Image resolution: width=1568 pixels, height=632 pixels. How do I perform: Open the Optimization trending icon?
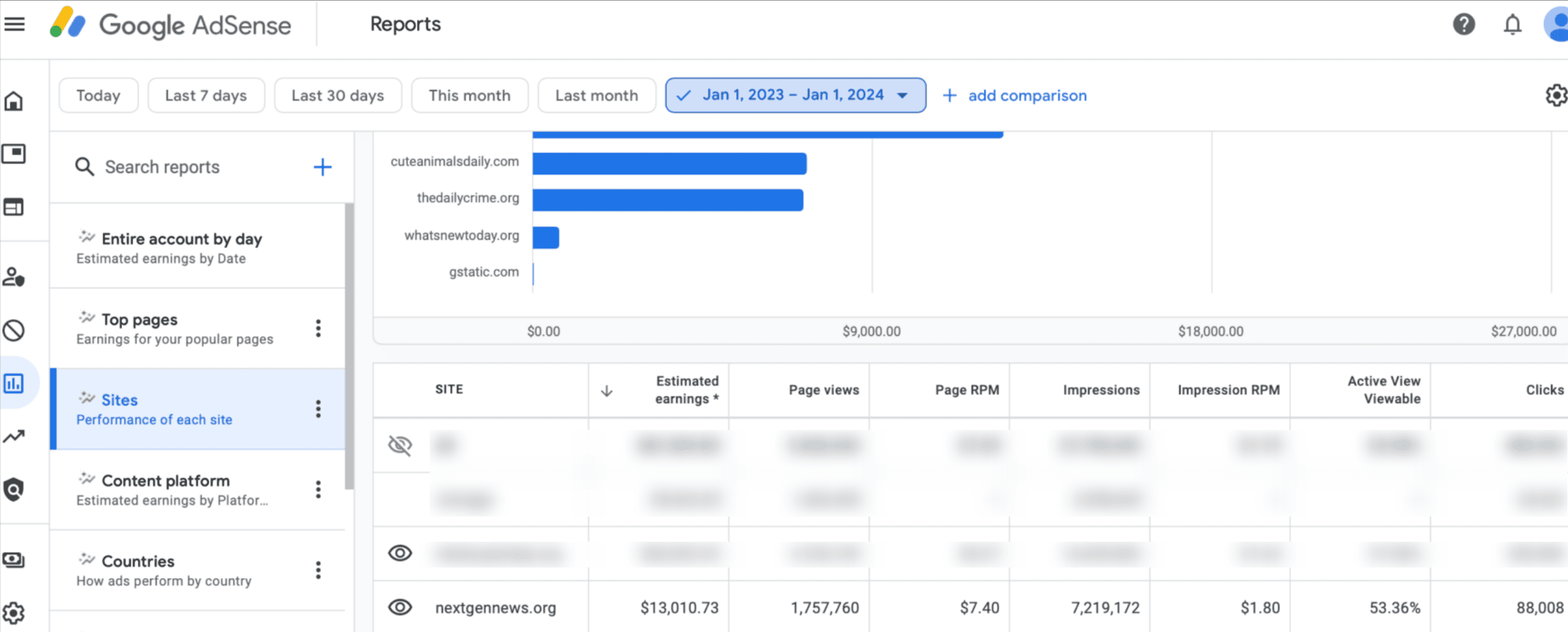14,435
